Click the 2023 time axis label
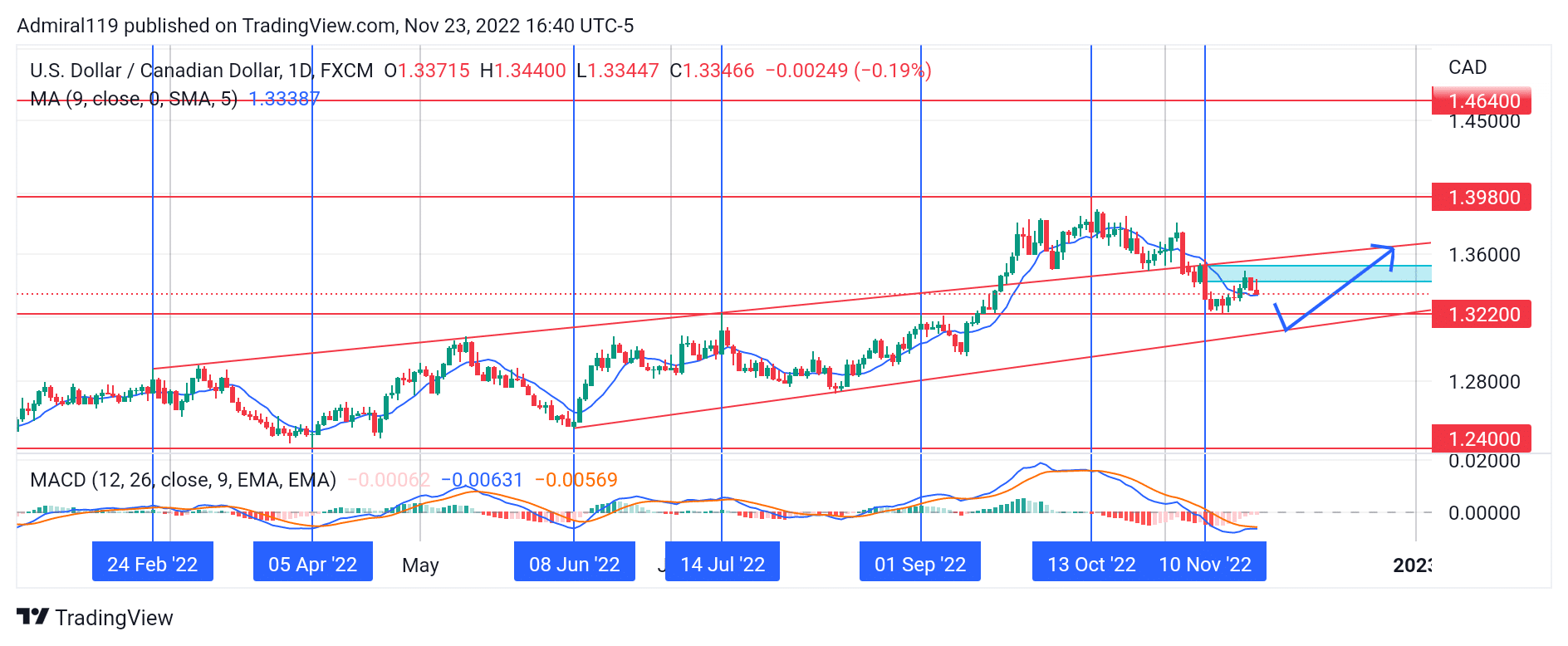Screen dimensions: 1568x646 (x=1412, y=565)
